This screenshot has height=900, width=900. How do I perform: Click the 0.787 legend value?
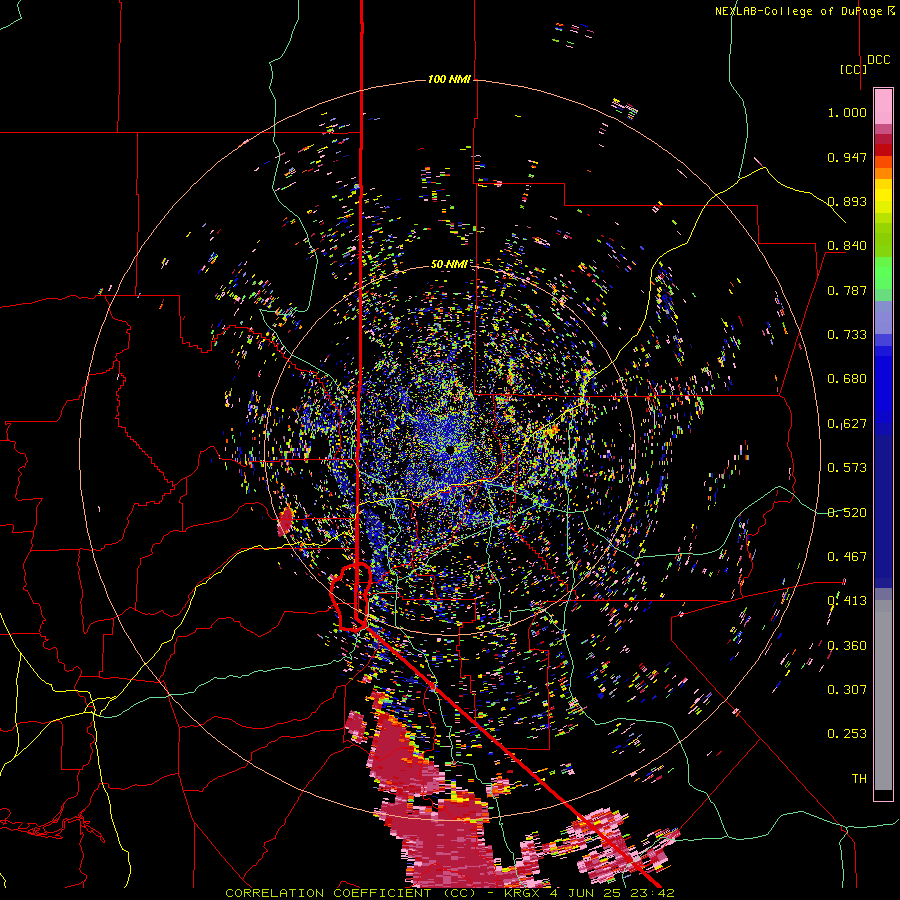coord(847,290)
